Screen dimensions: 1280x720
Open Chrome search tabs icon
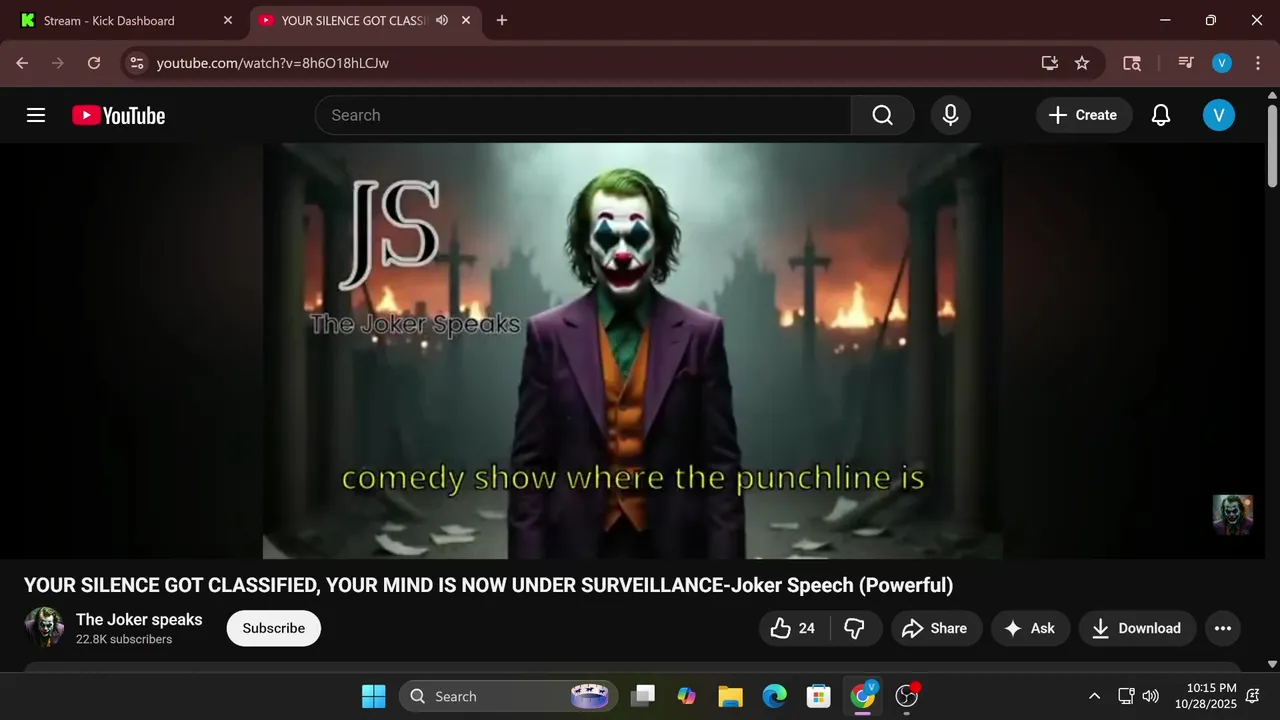tap(1132, 63)
